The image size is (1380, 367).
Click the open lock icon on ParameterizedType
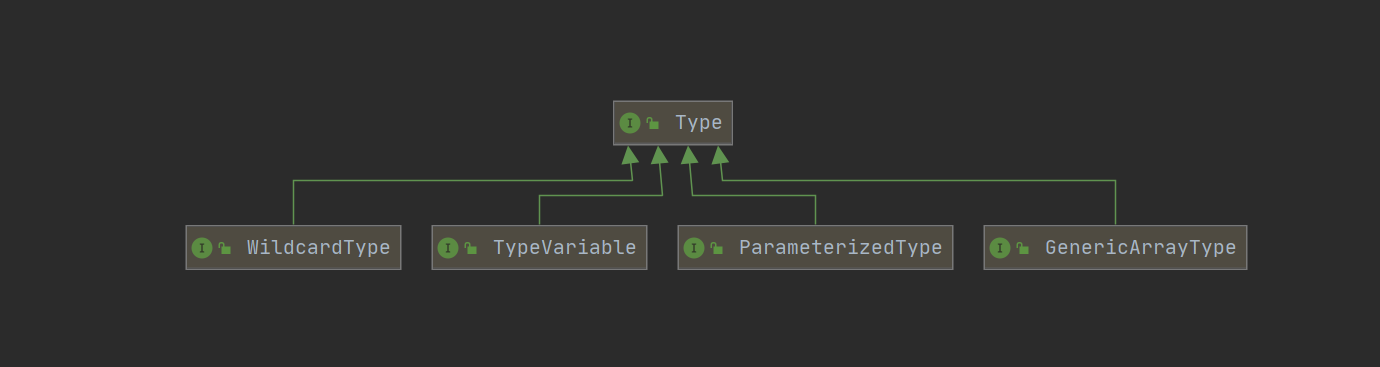click(x=716, y=248)
